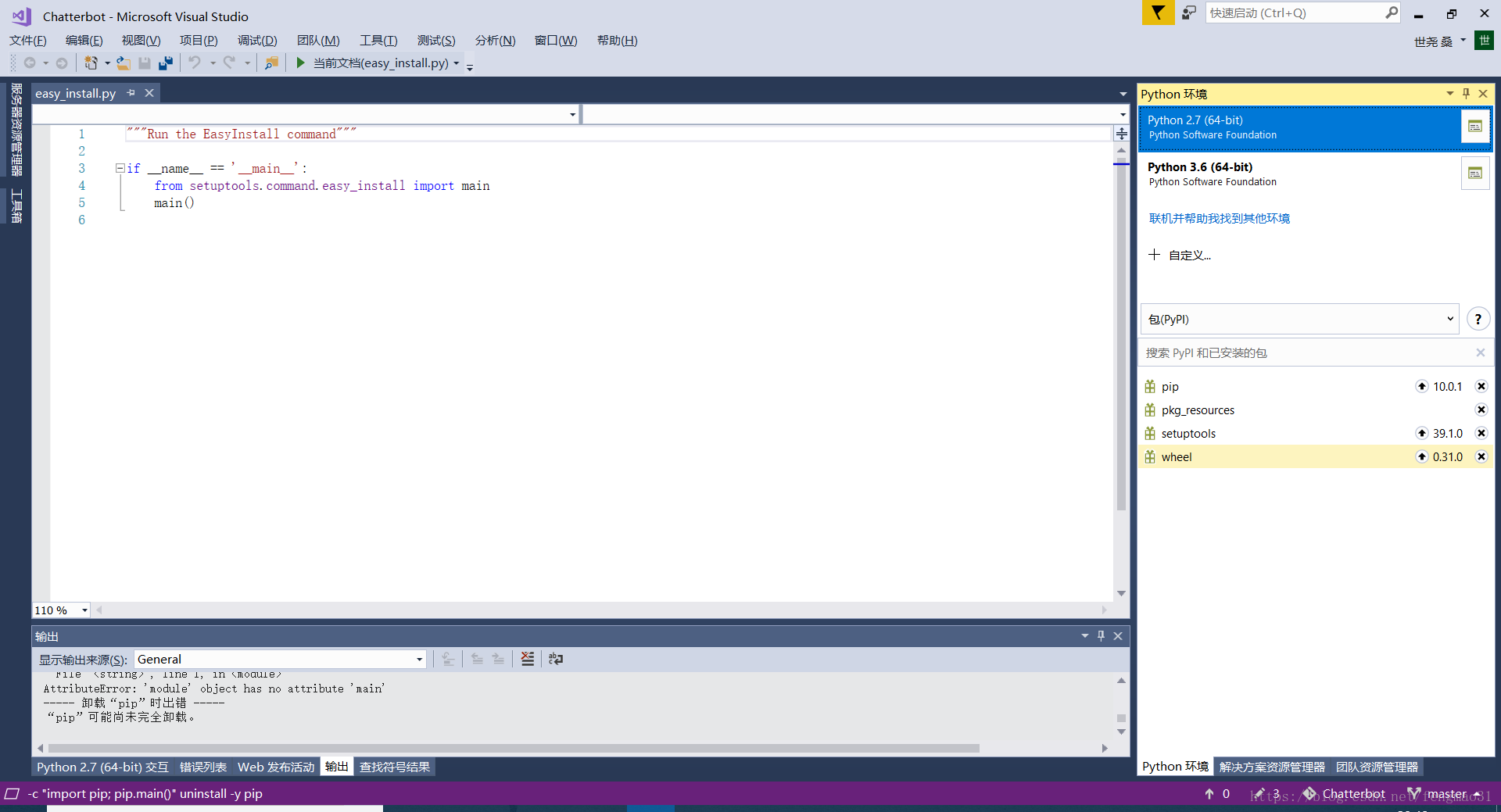Uninstall pip with its X icon
The width and height of the screenshot is (1501, 812).
point(1481,386)
